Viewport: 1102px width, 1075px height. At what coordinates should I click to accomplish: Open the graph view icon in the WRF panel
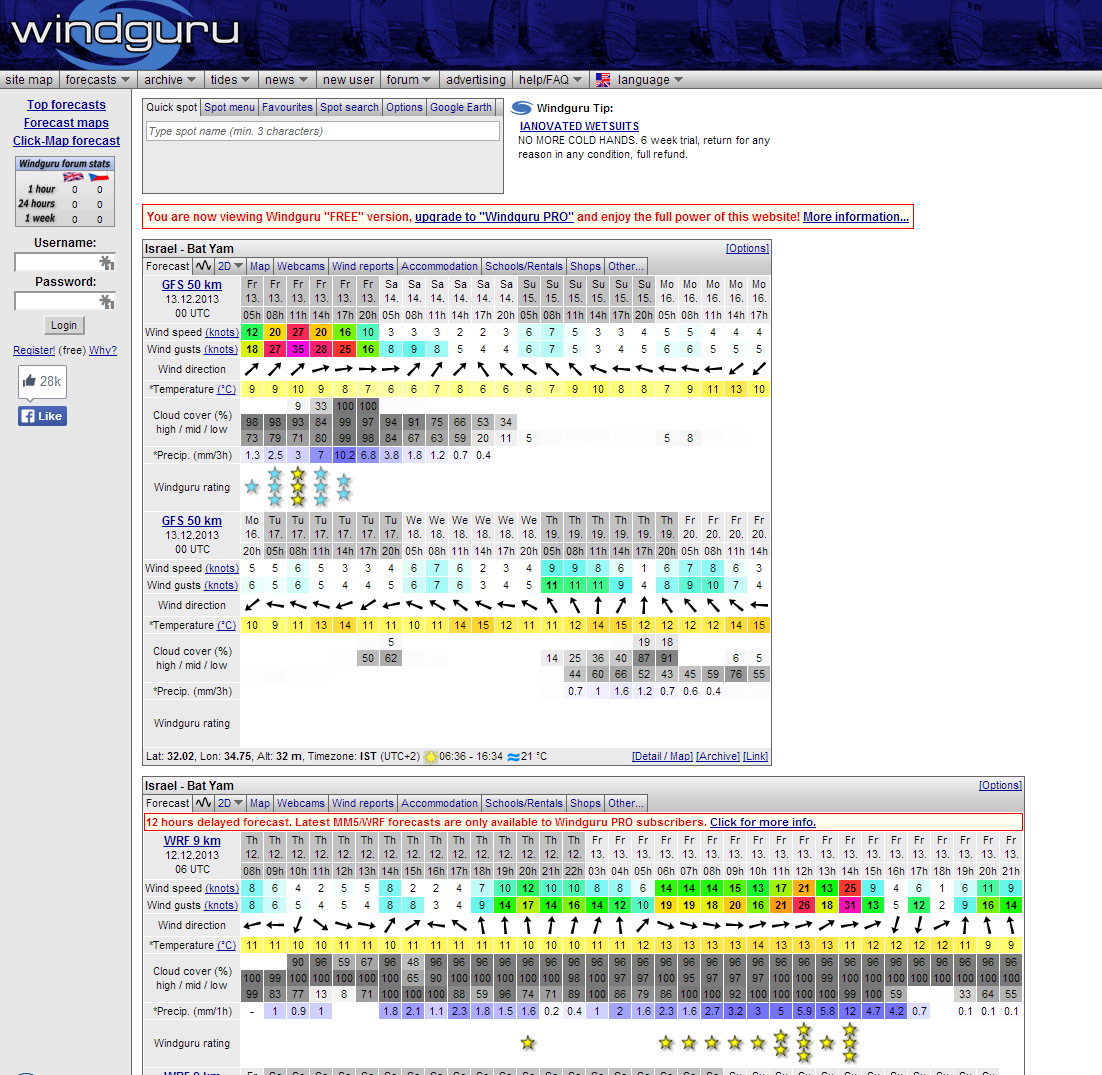[203, 803]
